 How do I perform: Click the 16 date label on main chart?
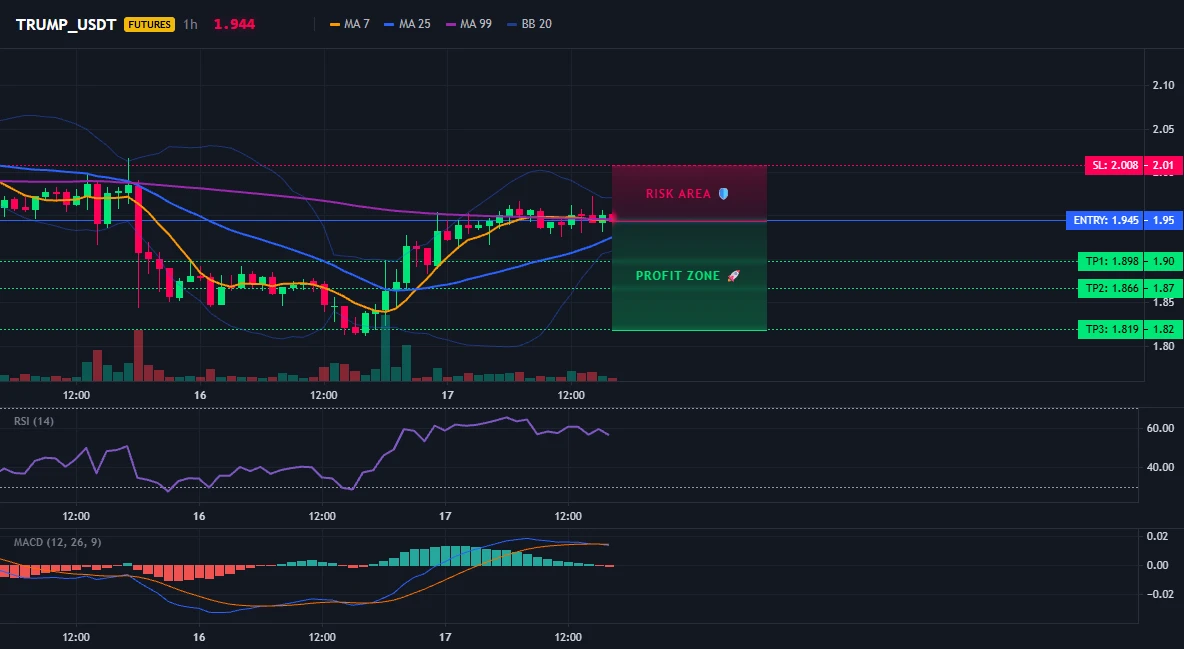tap(200, 395)
